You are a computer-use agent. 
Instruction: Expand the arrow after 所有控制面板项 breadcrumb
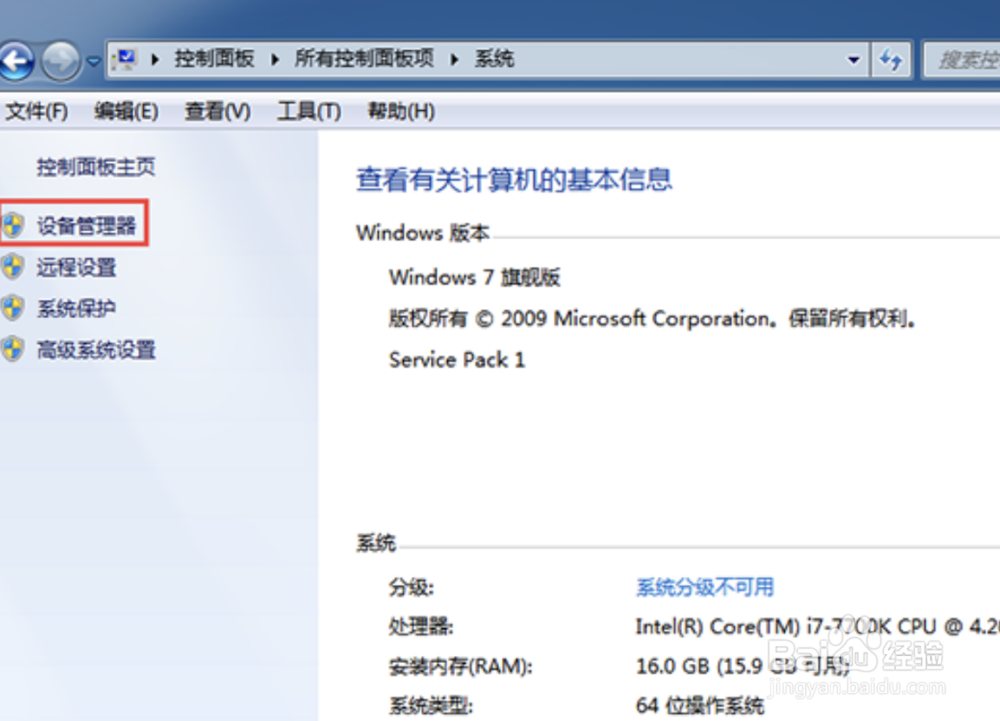455,60
